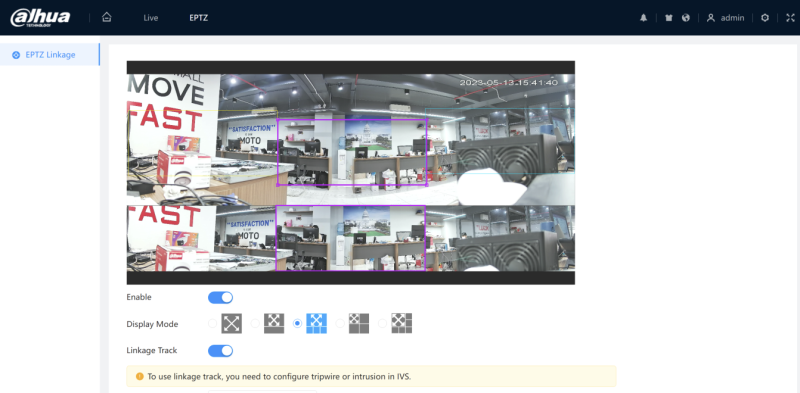
Task: Disable the Linkage Track switch
Action: [x=220, y=351]
